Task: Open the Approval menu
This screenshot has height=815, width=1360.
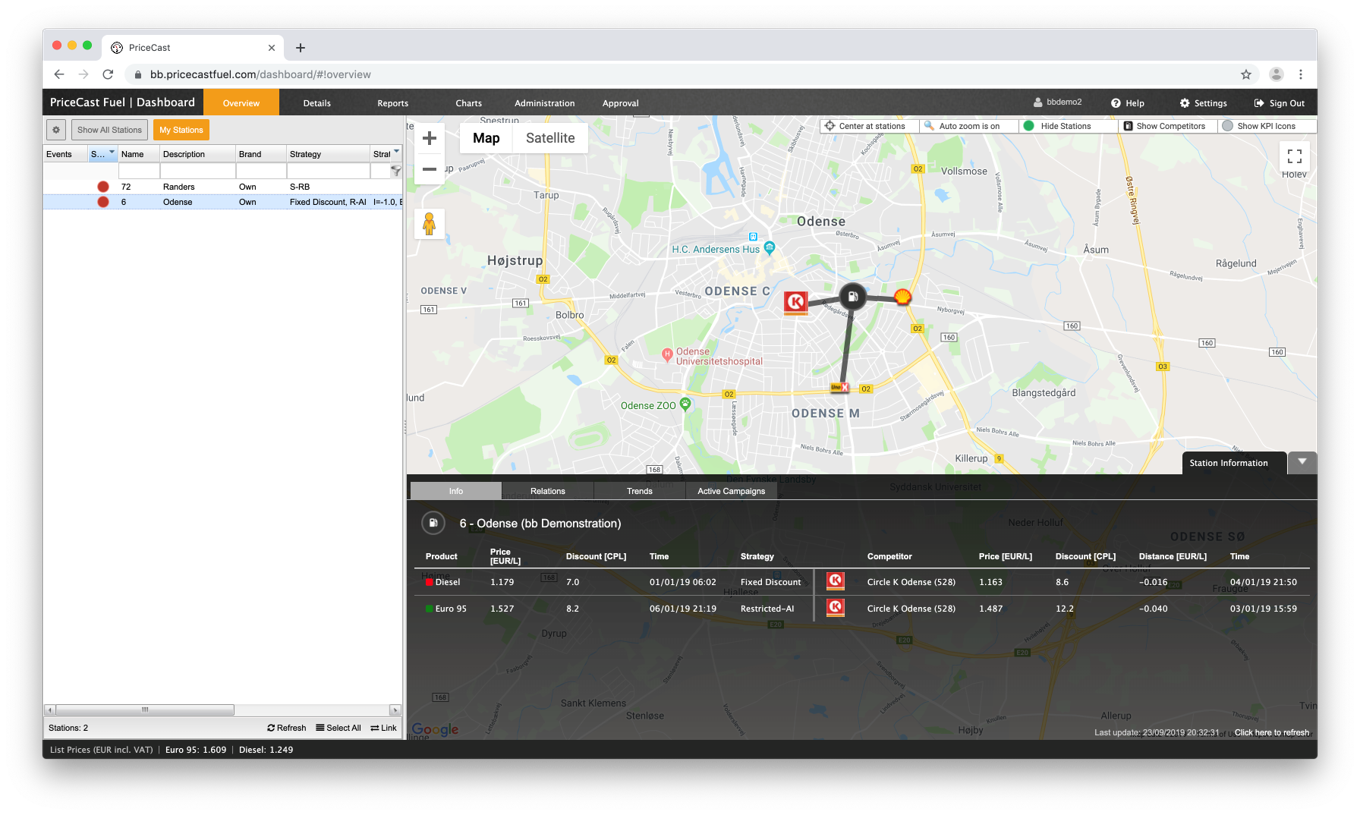Action: (620, 103)
